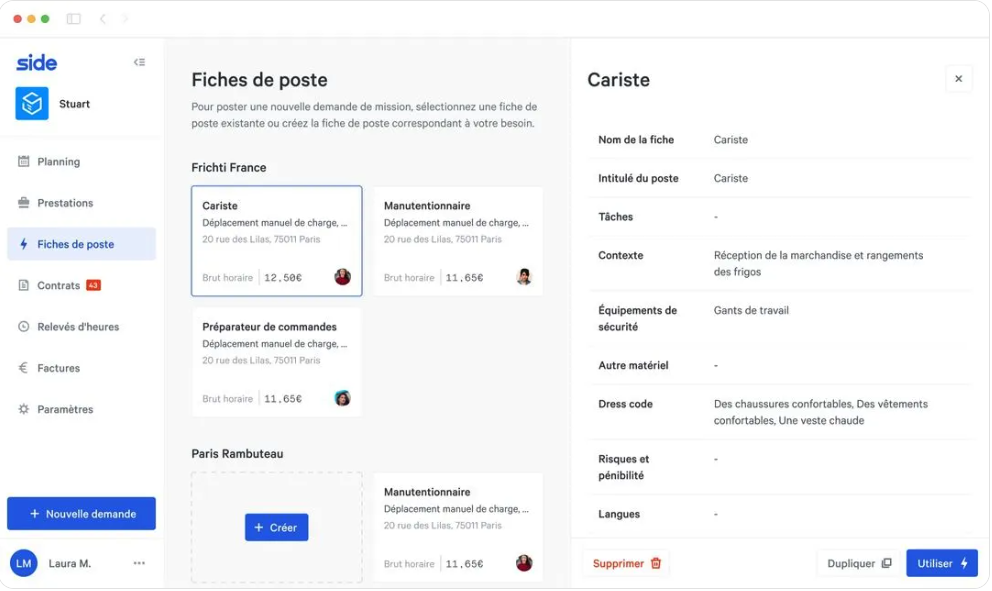Select the Préparateur de commandes card
The width and height of the screenshot is (992, 591).
click(x=276, y=362)
